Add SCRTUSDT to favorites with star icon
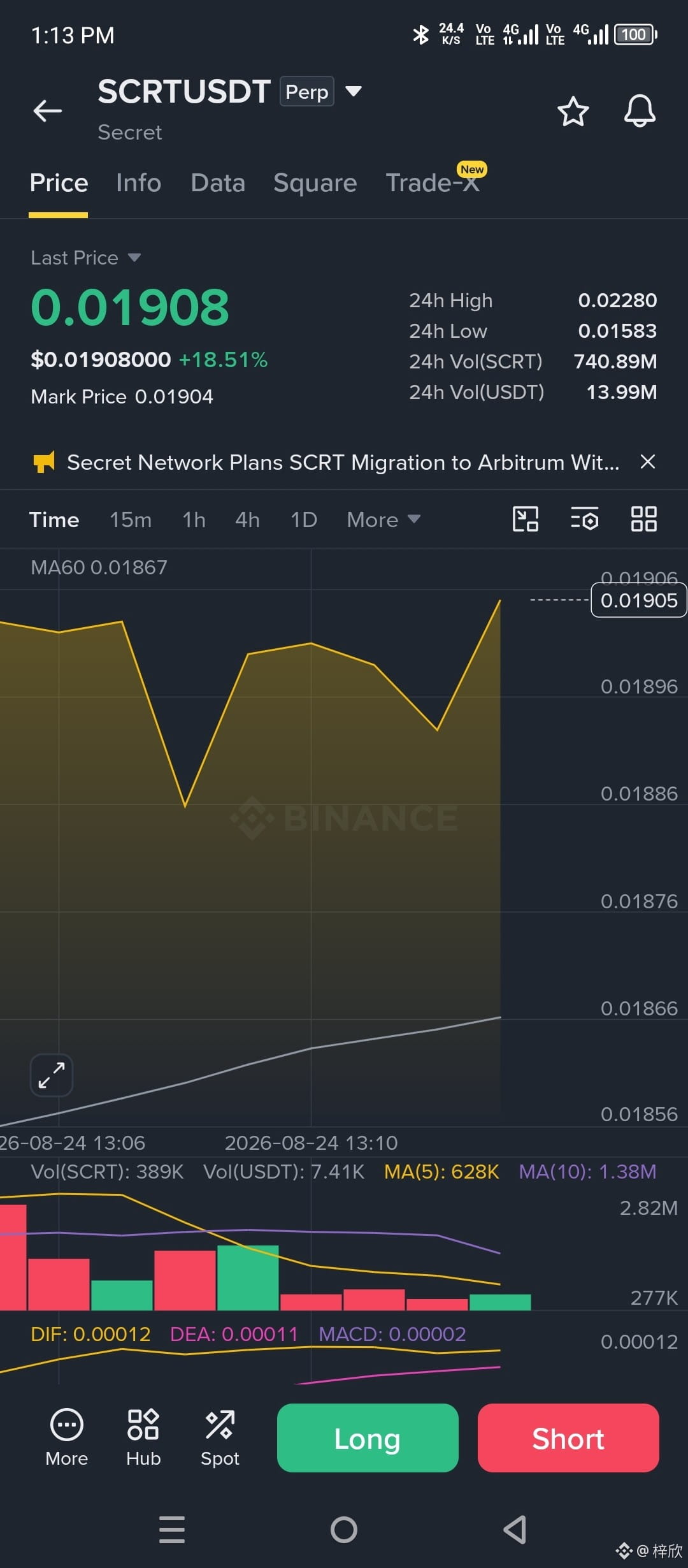 (573, 112)
